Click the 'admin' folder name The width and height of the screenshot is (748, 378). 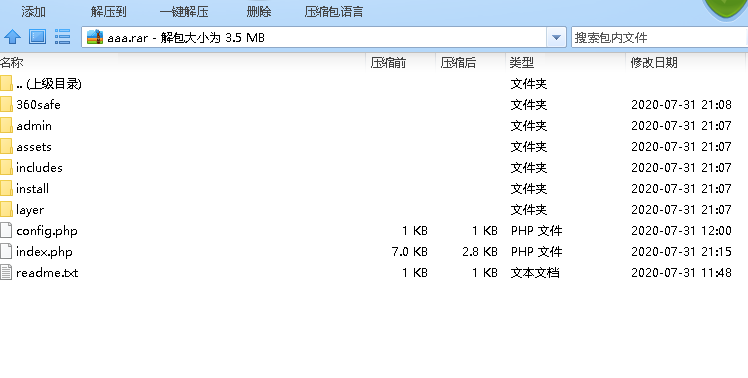tap(34, 126)
